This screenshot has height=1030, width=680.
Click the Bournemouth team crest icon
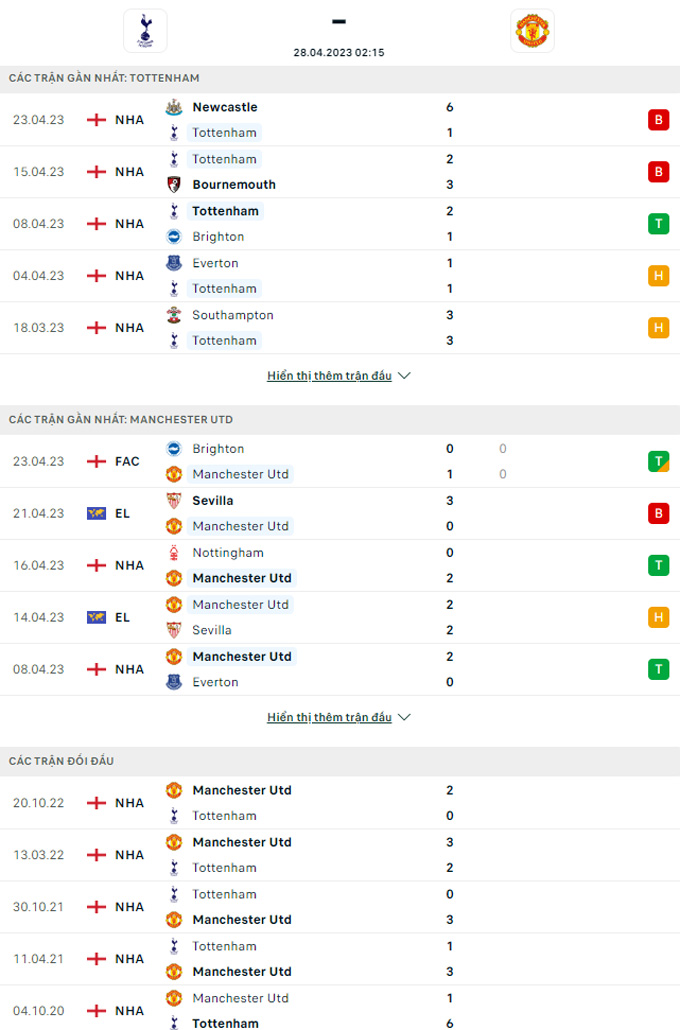pyautogui.click(x=173, y=185)
